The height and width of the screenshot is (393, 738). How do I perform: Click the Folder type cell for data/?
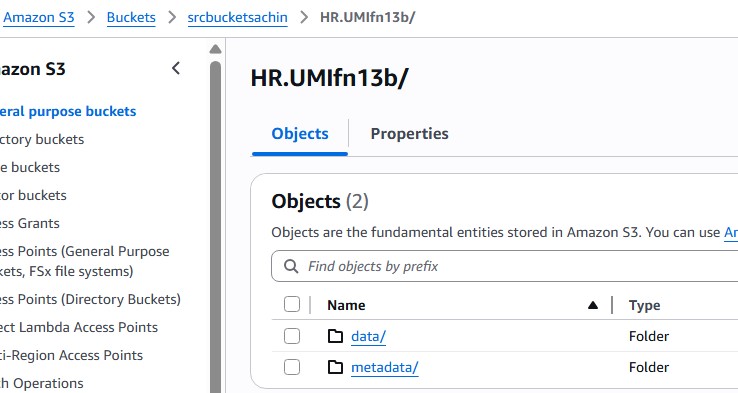(x=649, y=336)
